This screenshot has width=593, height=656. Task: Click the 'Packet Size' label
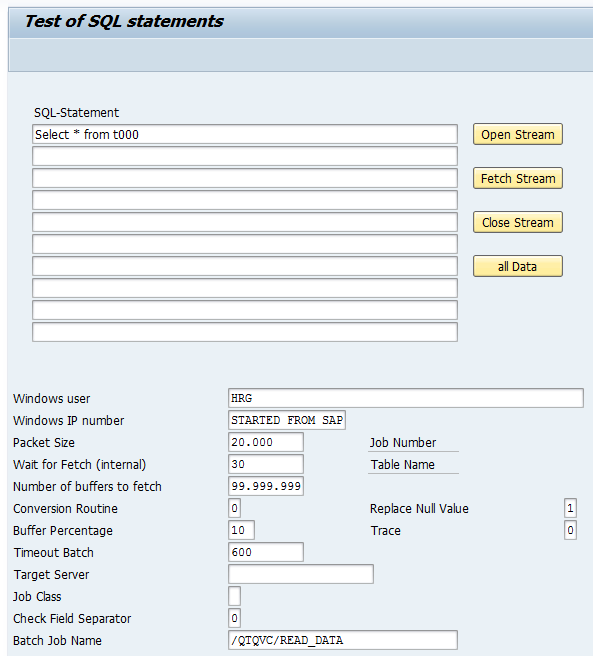44,443
